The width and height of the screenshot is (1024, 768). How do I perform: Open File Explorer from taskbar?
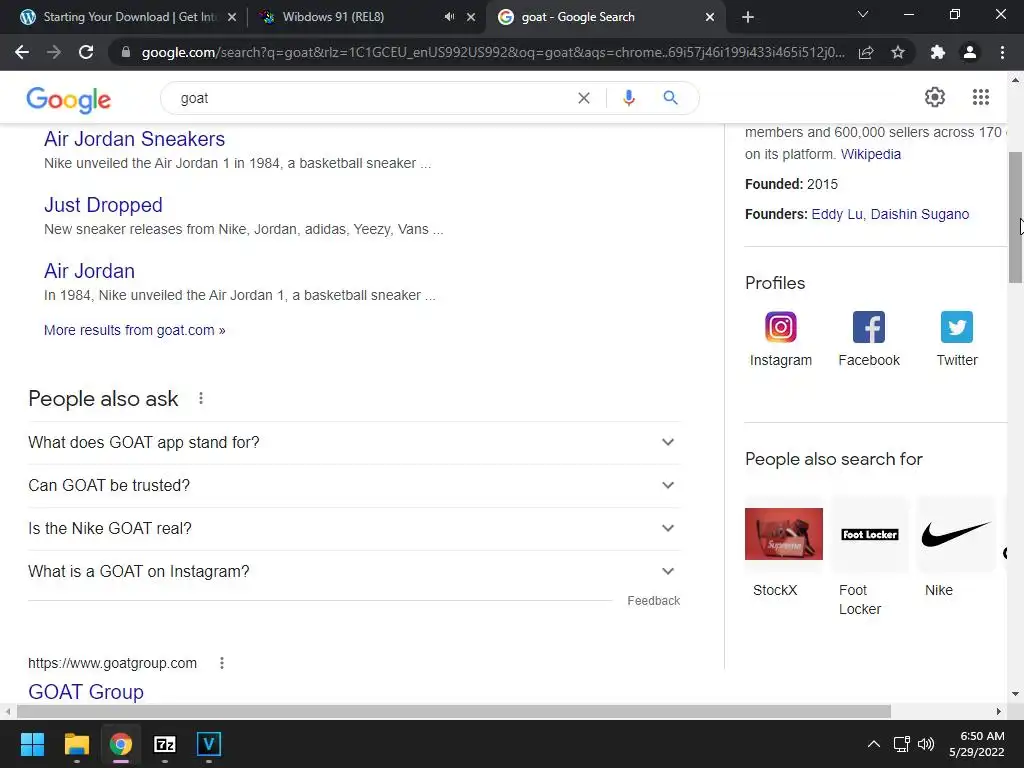click(76, 744)
